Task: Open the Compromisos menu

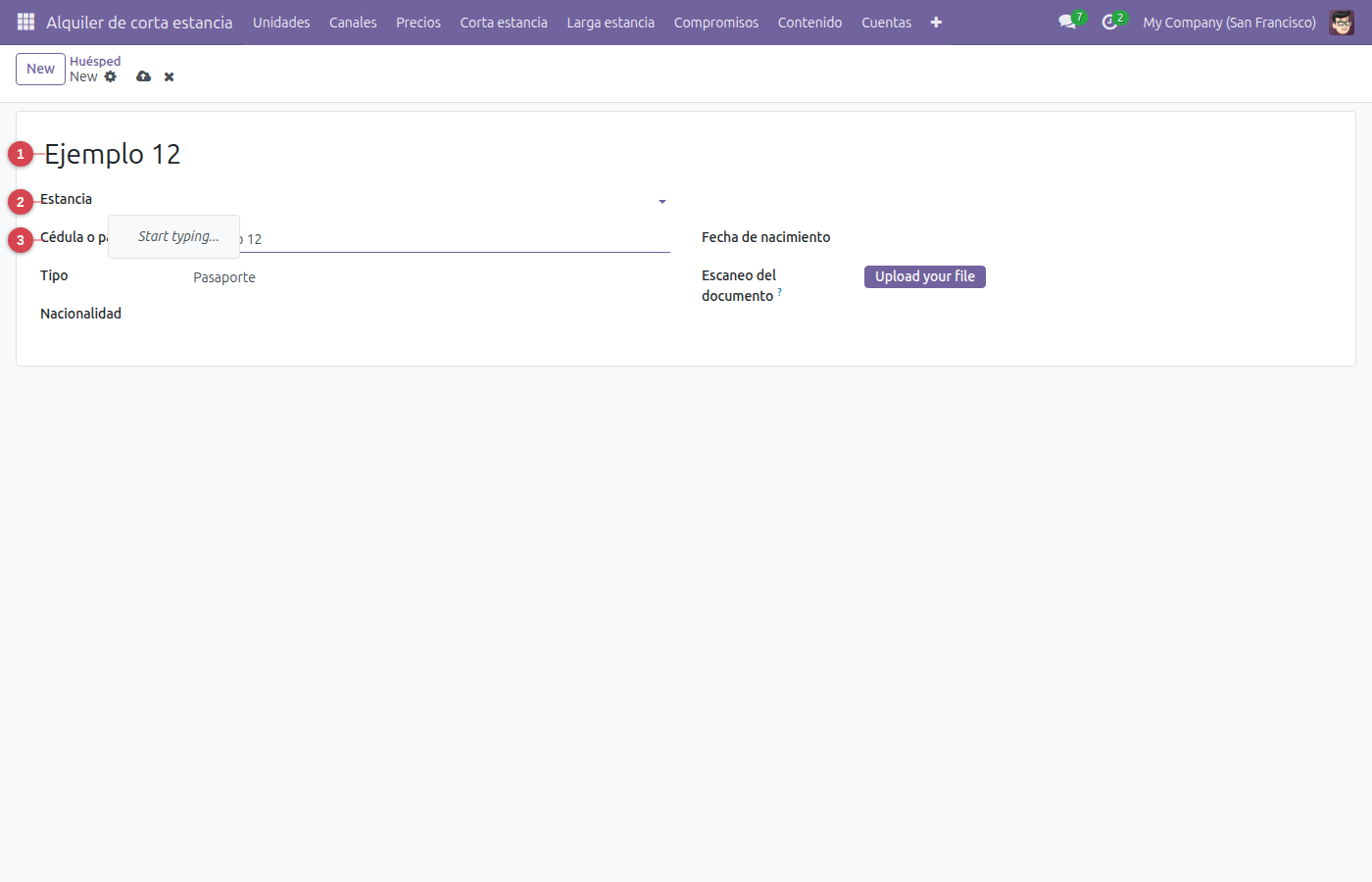Action: [x=716, y=22]
